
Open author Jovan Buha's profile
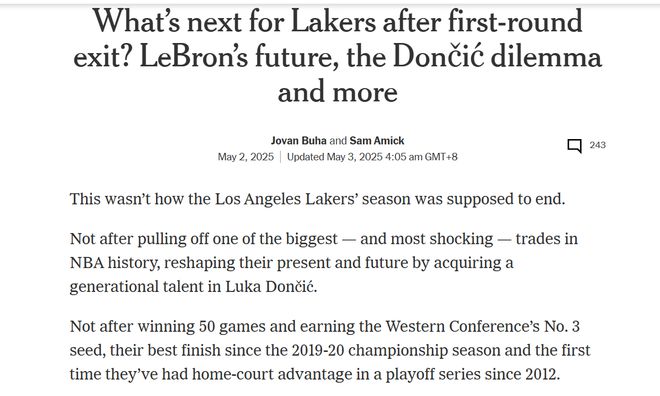click(298, 141)
